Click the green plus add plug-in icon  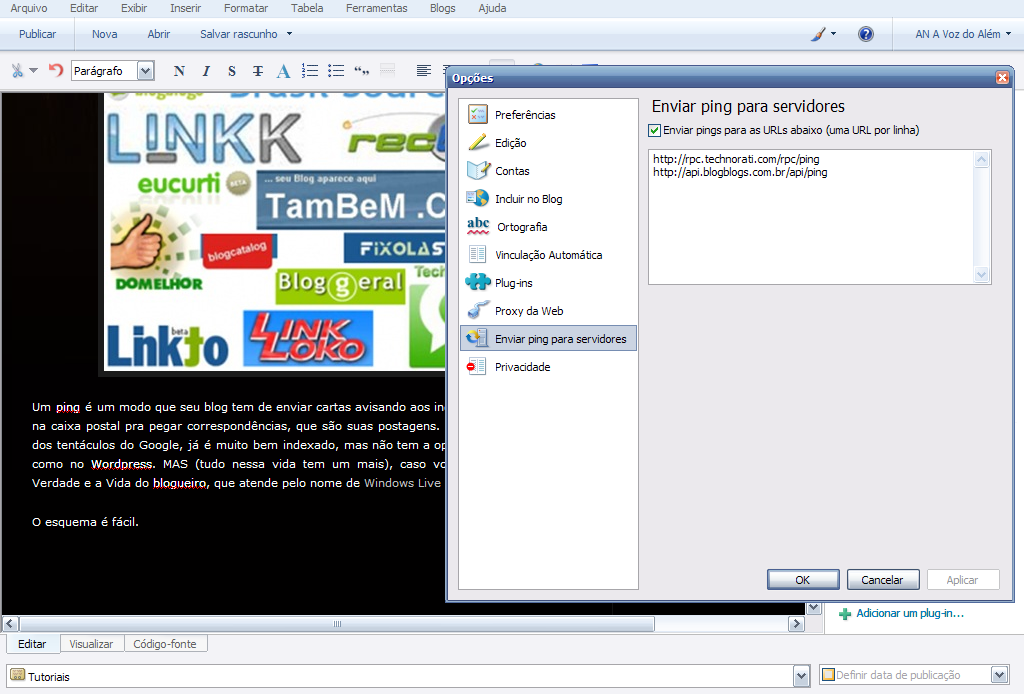(x=844, y=614)
